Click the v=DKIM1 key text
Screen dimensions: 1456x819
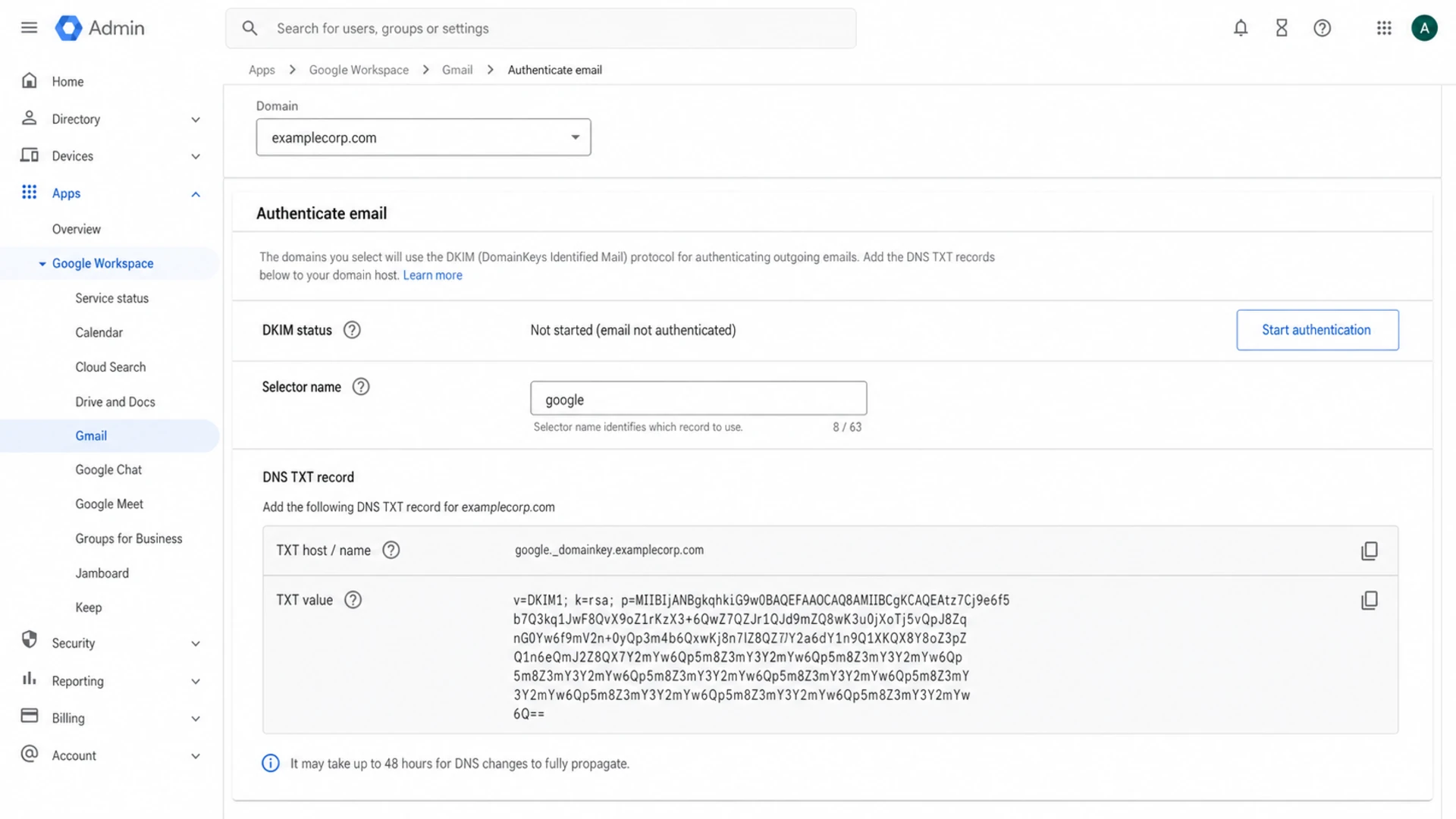click(x=761, y=657)
